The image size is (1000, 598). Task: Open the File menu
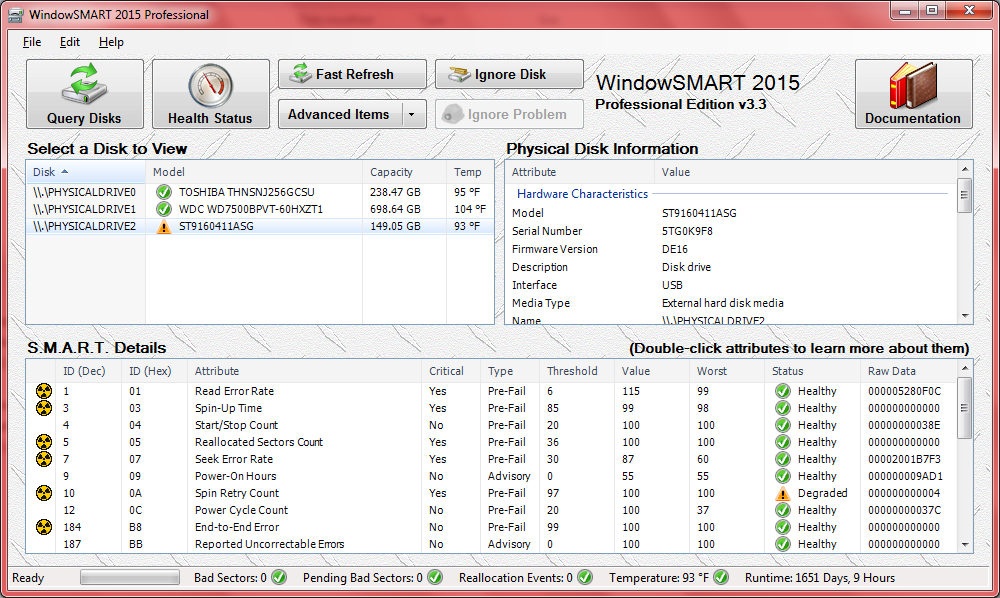tap(32, 42)
